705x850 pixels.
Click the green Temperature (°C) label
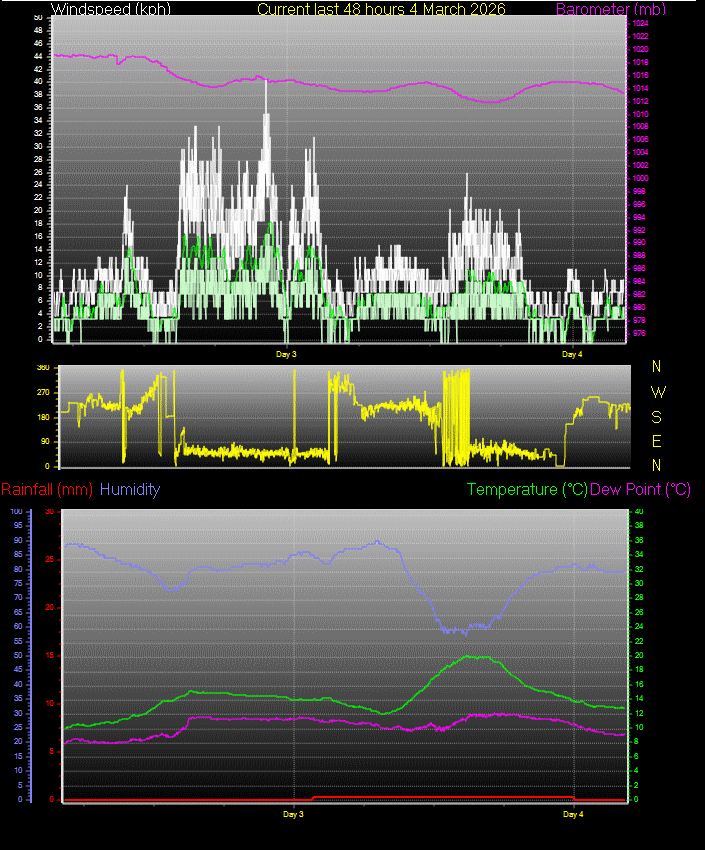527,490
